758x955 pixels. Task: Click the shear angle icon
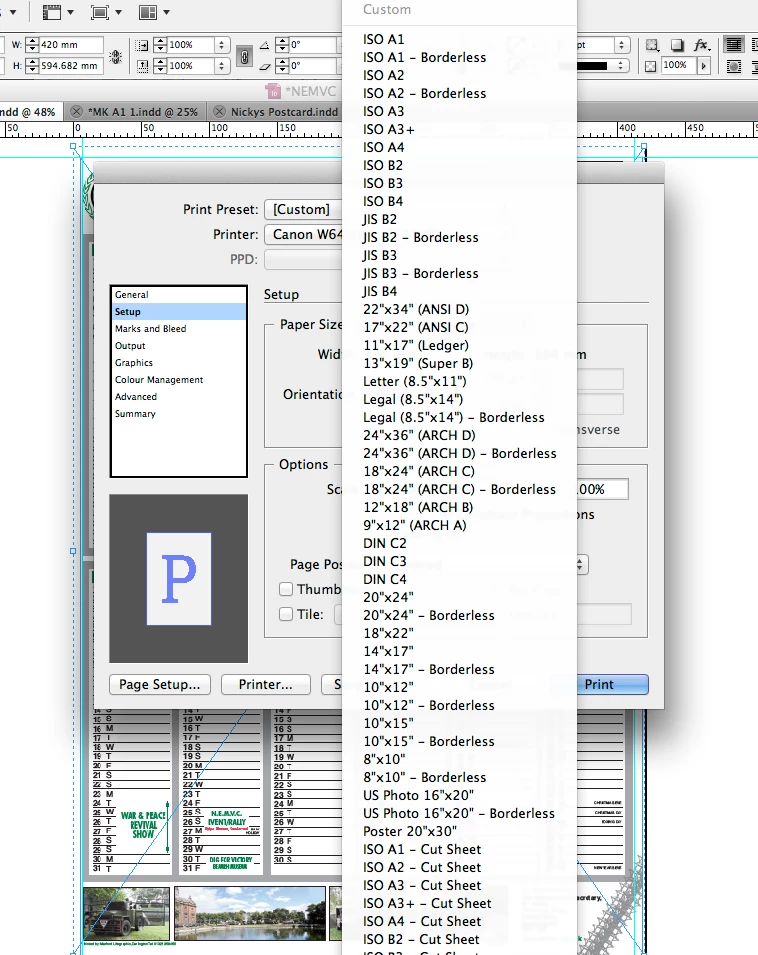coord(265,66)
